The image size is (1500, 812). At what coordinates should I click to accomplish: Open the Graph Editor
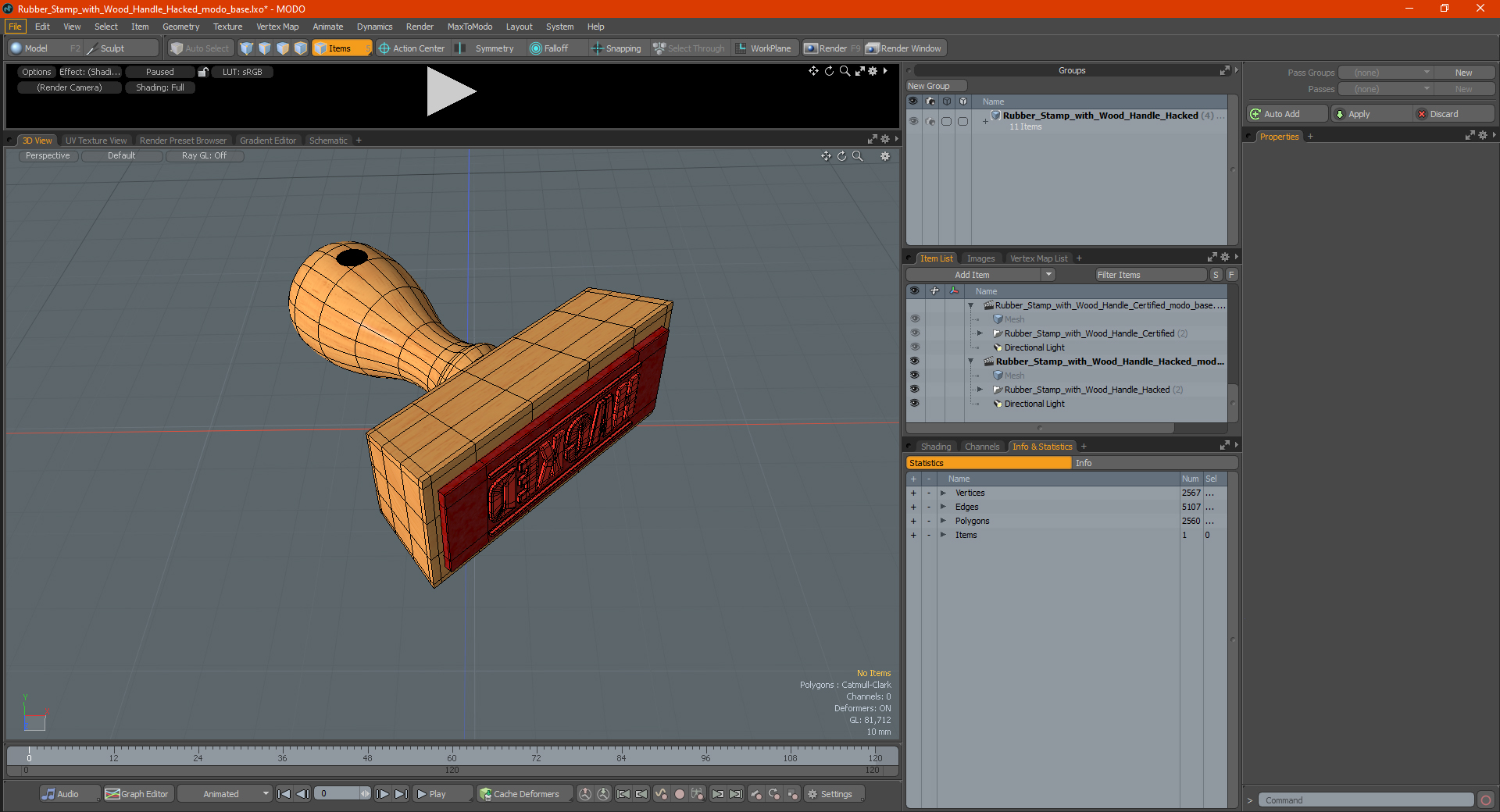(138, 794)
